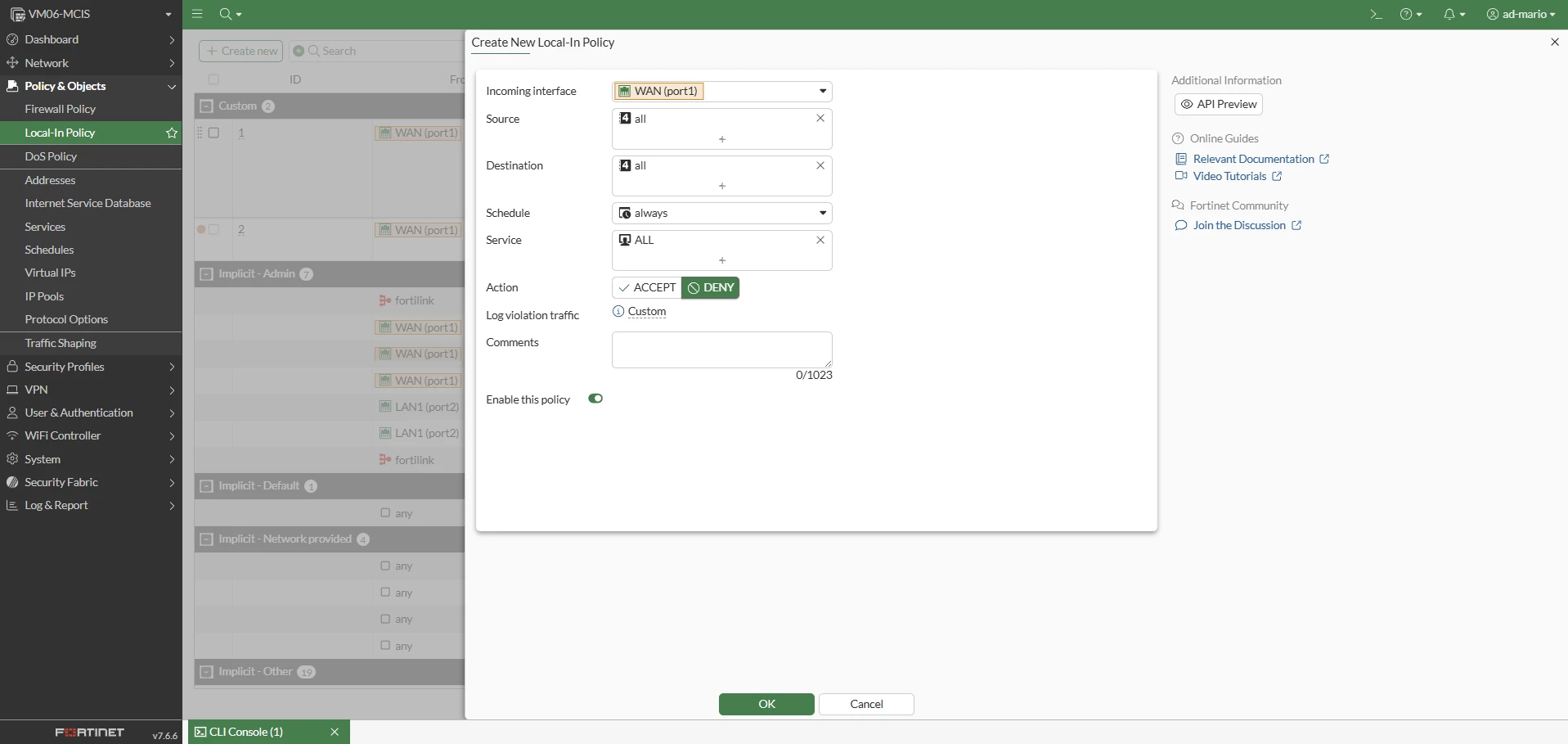Click the Cancel button
The height and width of the screenshot is (744, 1568).
(866, 704)
